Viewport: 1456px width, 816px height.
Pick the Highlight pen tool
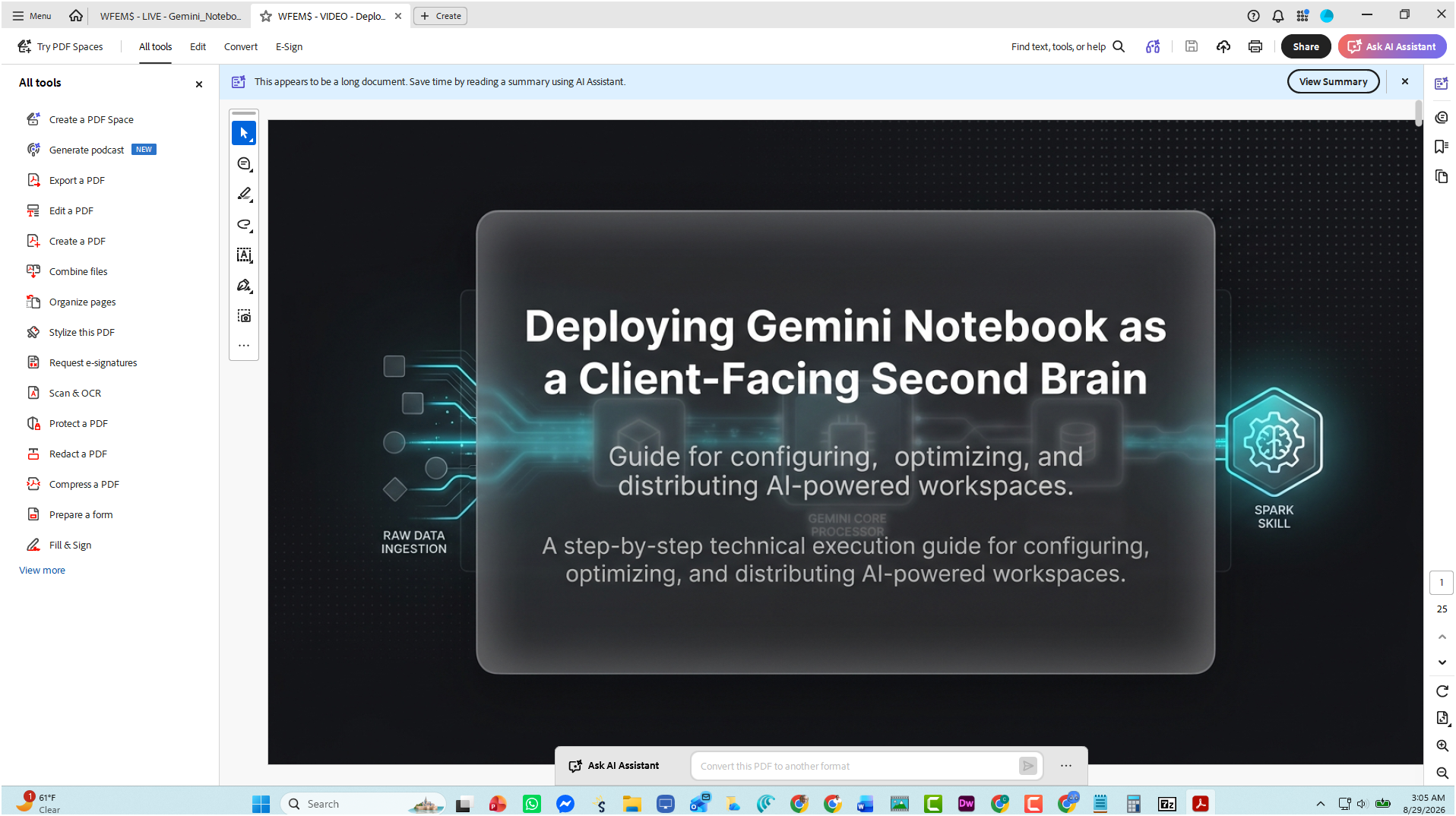(x=244, y=195)
